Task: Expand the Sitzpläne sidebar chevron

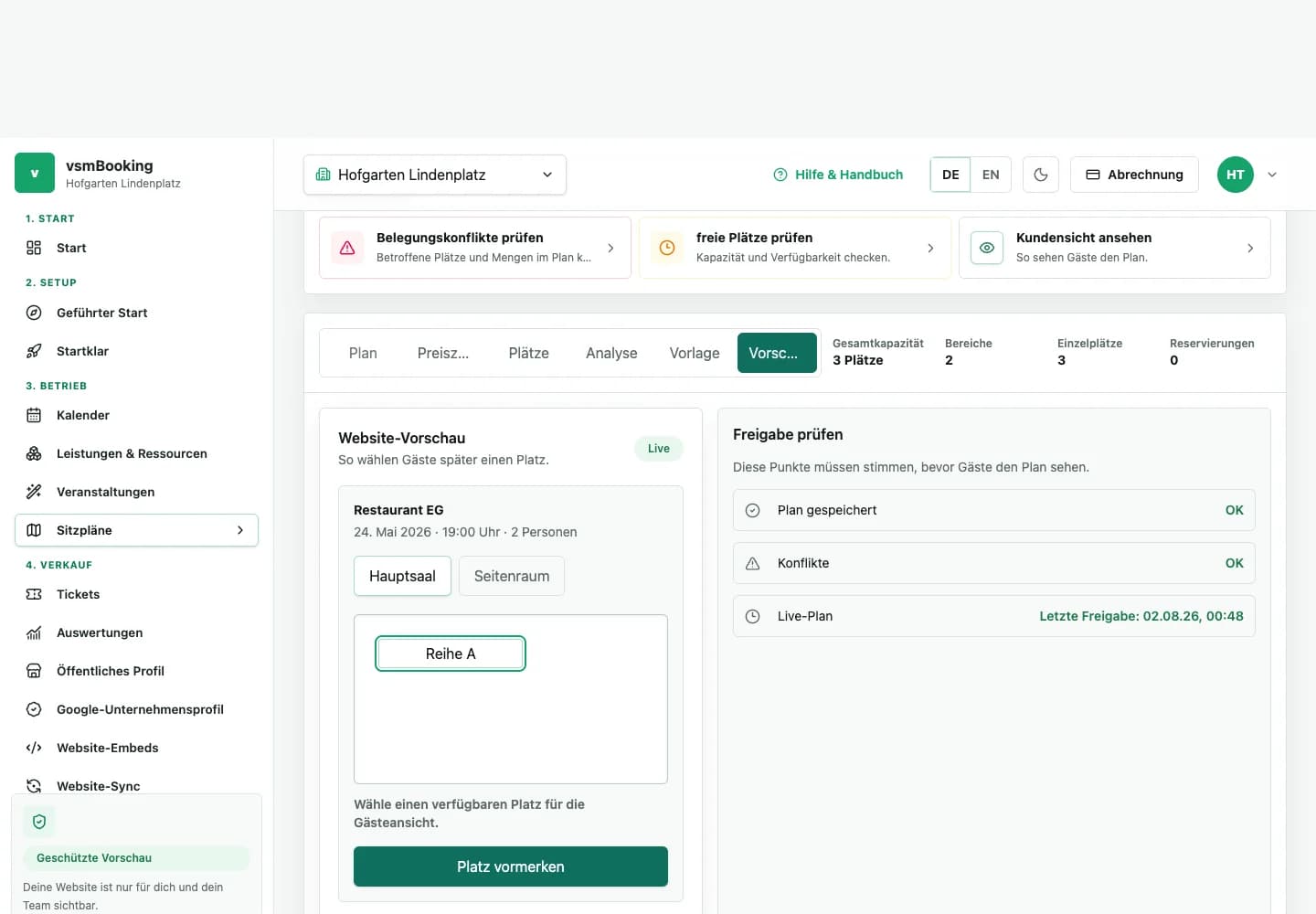Action: click(240, 530)
